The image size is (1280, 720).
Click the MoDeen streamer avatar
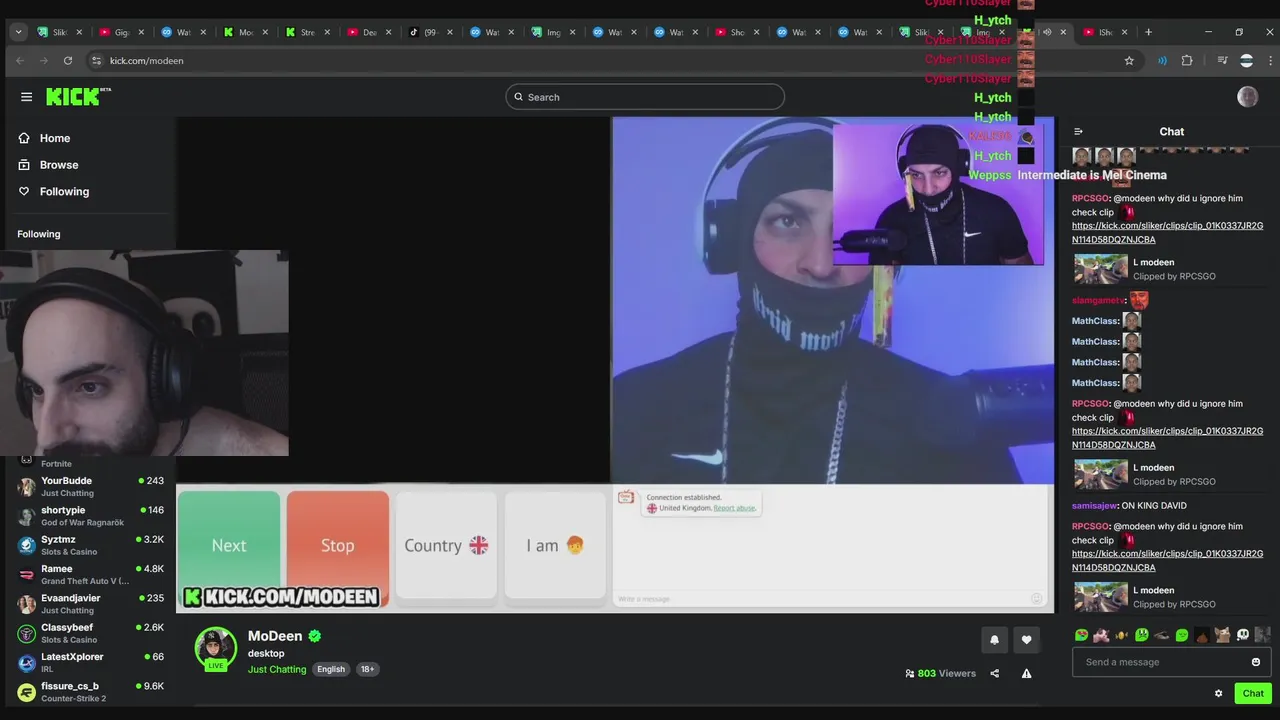(215, 648)
